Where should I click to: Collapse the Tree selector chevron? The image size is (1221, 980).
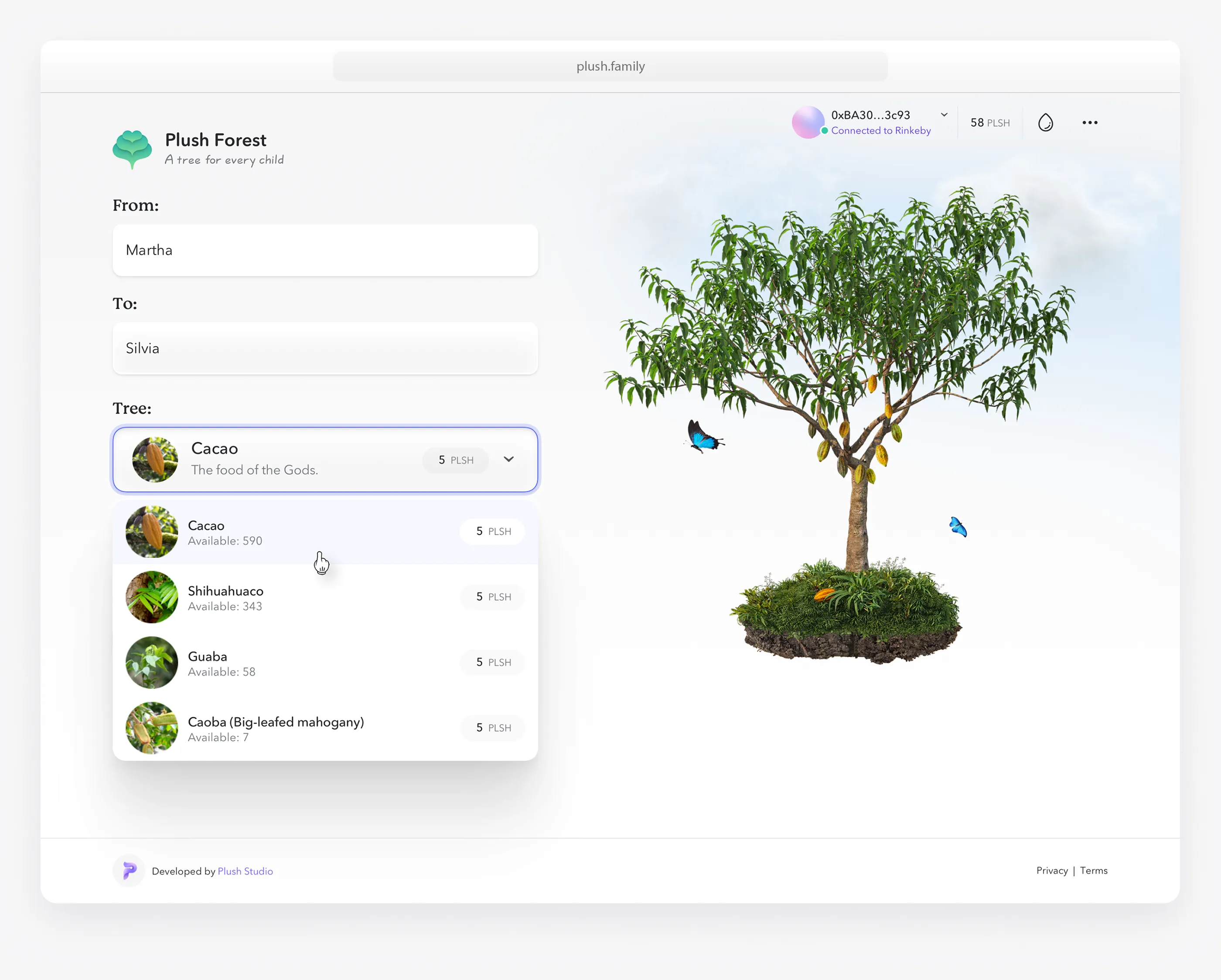508,459
